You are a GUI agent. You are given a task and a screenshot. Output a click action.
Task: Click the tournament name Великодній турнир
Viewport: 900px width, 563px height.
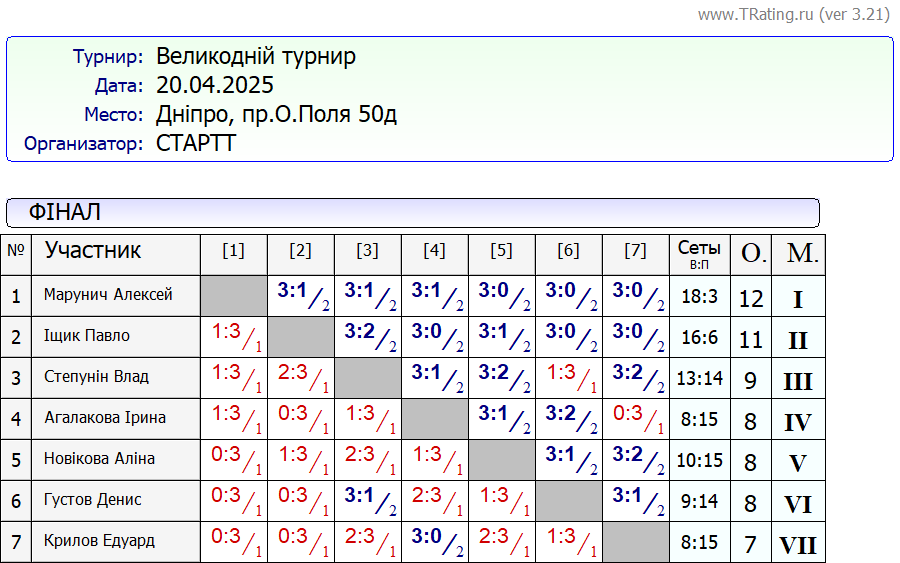(x=256, y=57)
